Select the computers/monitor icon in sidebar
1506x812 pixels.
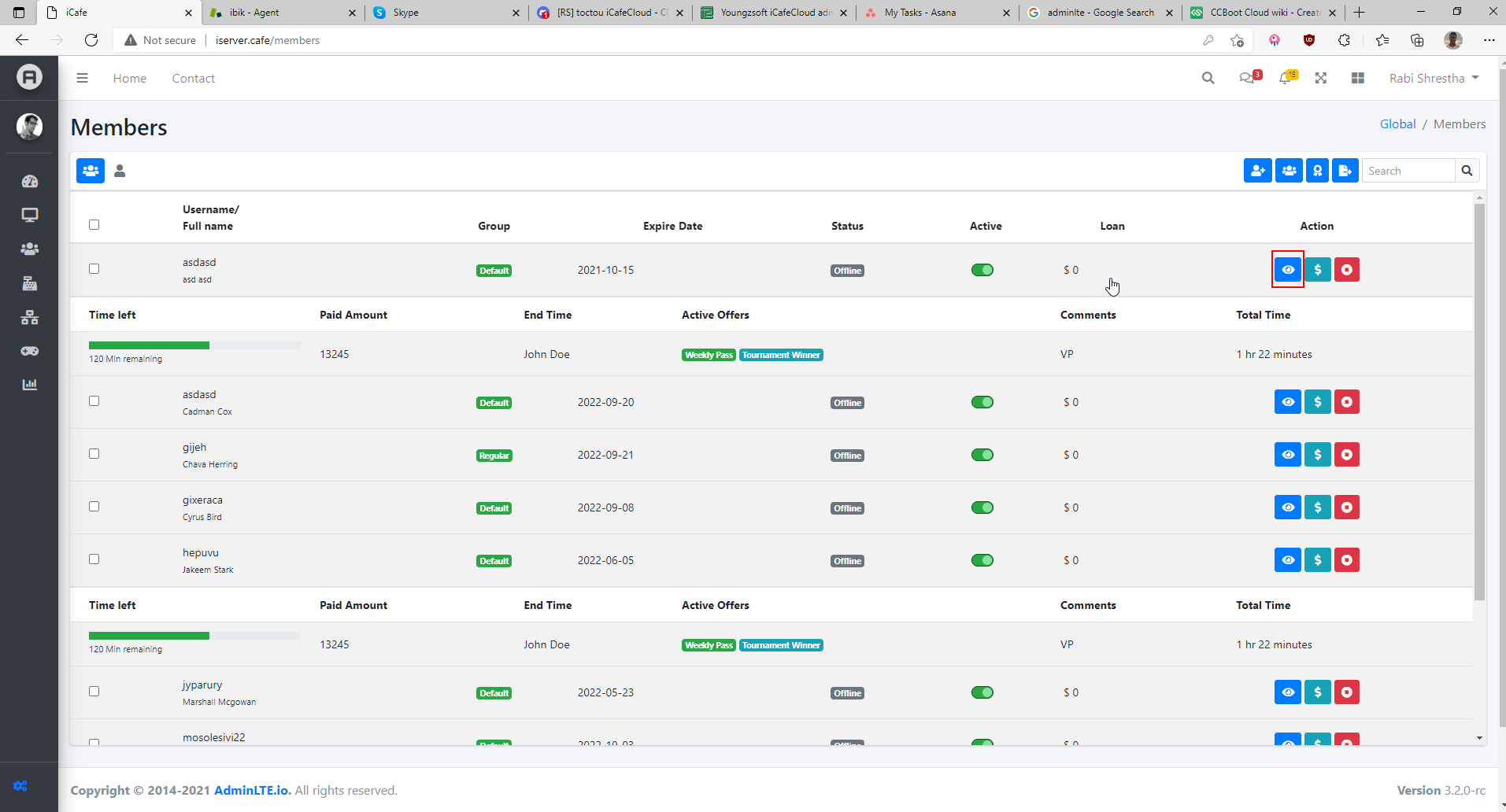click(29, 214)
